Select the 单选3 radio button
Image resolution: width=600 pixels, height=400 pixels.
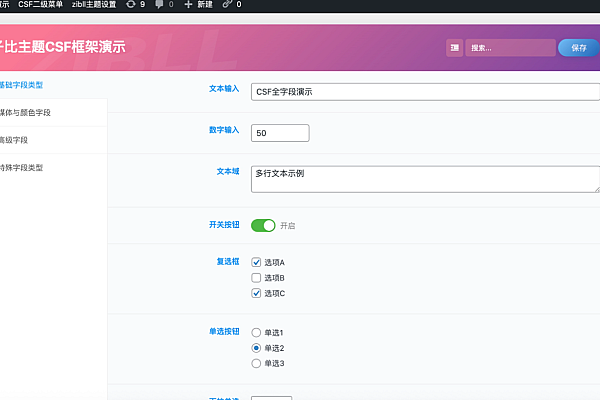click(x=256, y=363)
